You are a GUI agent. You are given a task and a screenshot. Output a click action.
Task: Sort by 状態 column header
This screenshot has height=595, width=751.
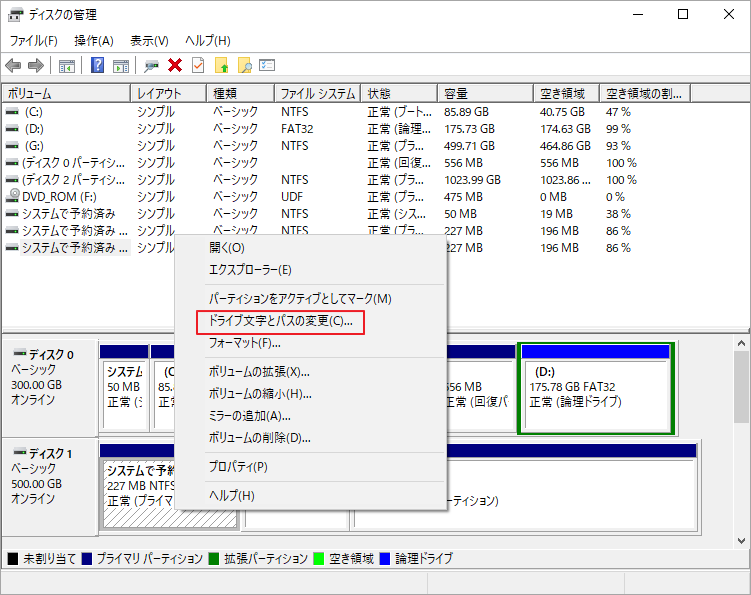[399, 93]
